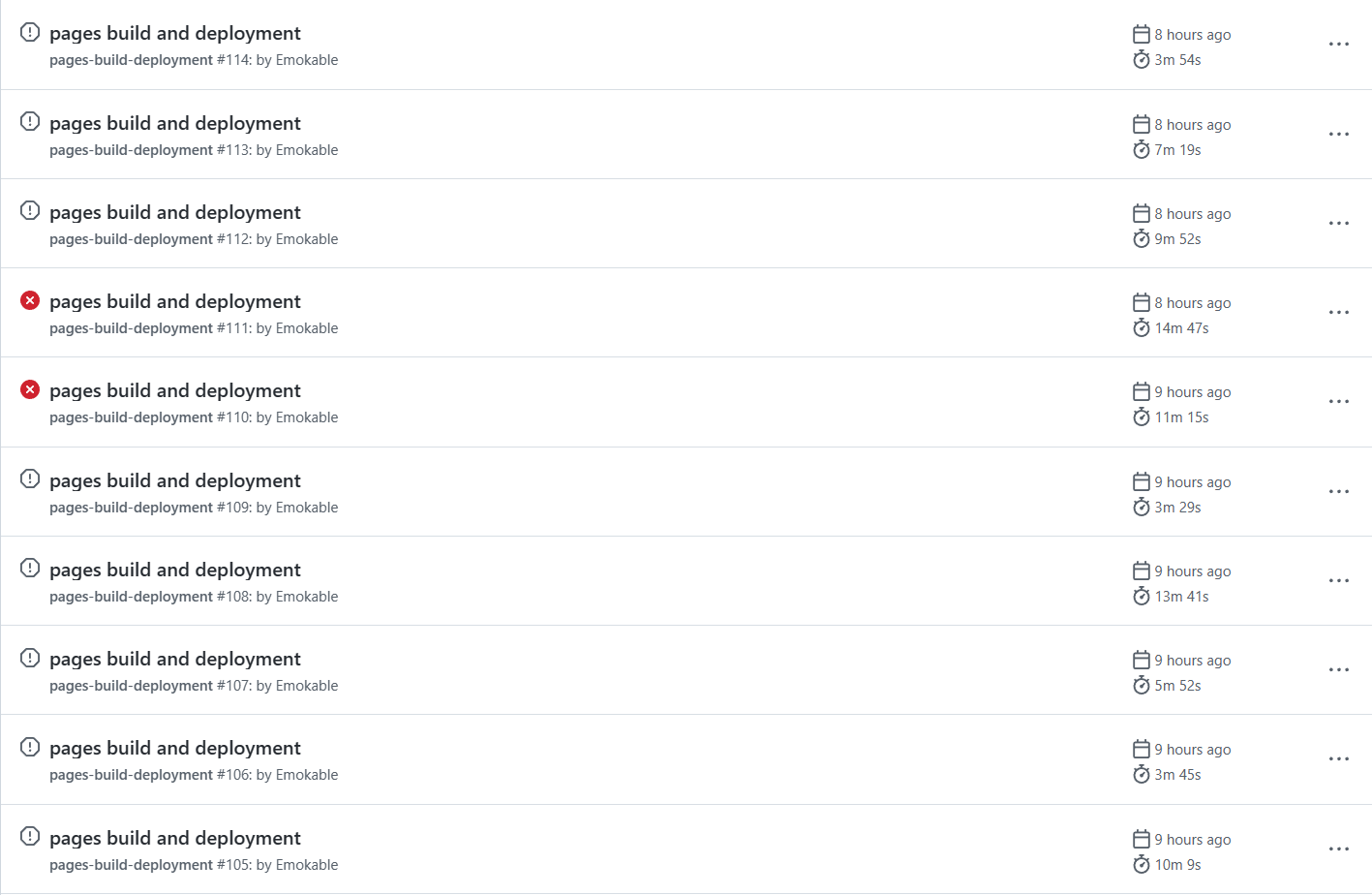1372x895 pixels.
Task: Click the 13m 41s duration text
Action: 1181,597
